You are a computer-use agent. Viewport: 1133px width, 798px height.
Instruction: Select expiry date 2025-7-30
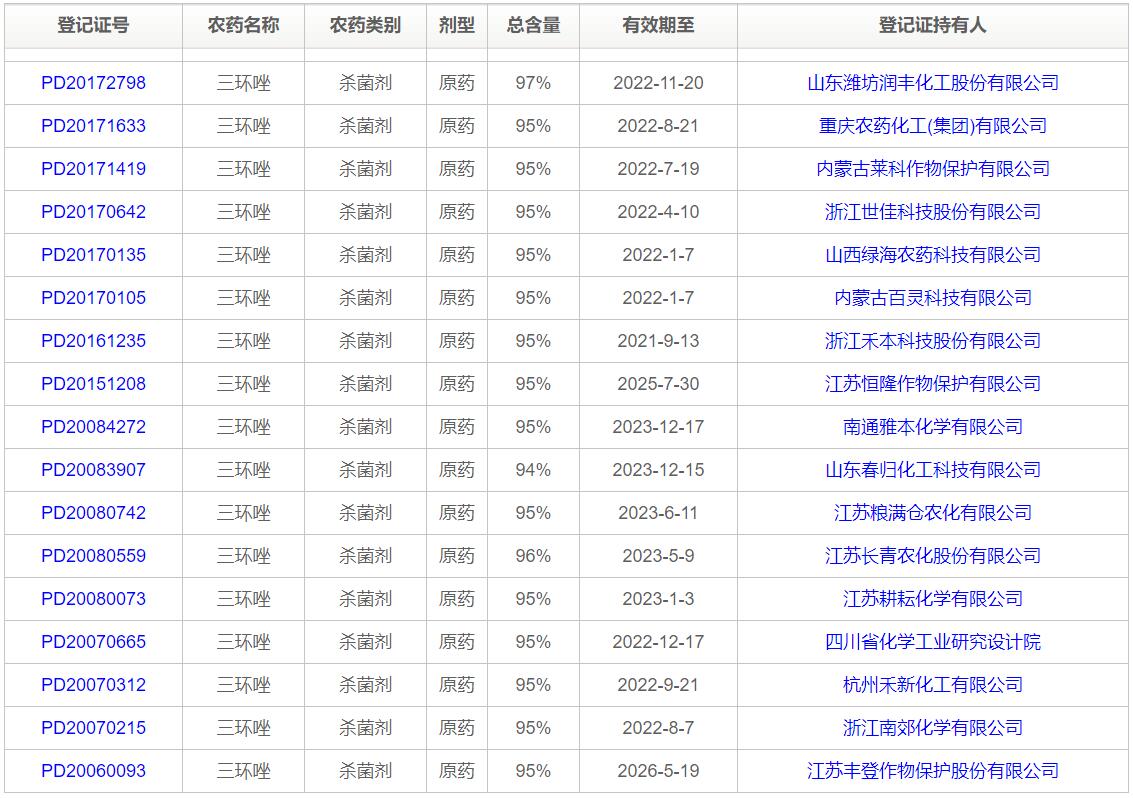coord(658,384)
